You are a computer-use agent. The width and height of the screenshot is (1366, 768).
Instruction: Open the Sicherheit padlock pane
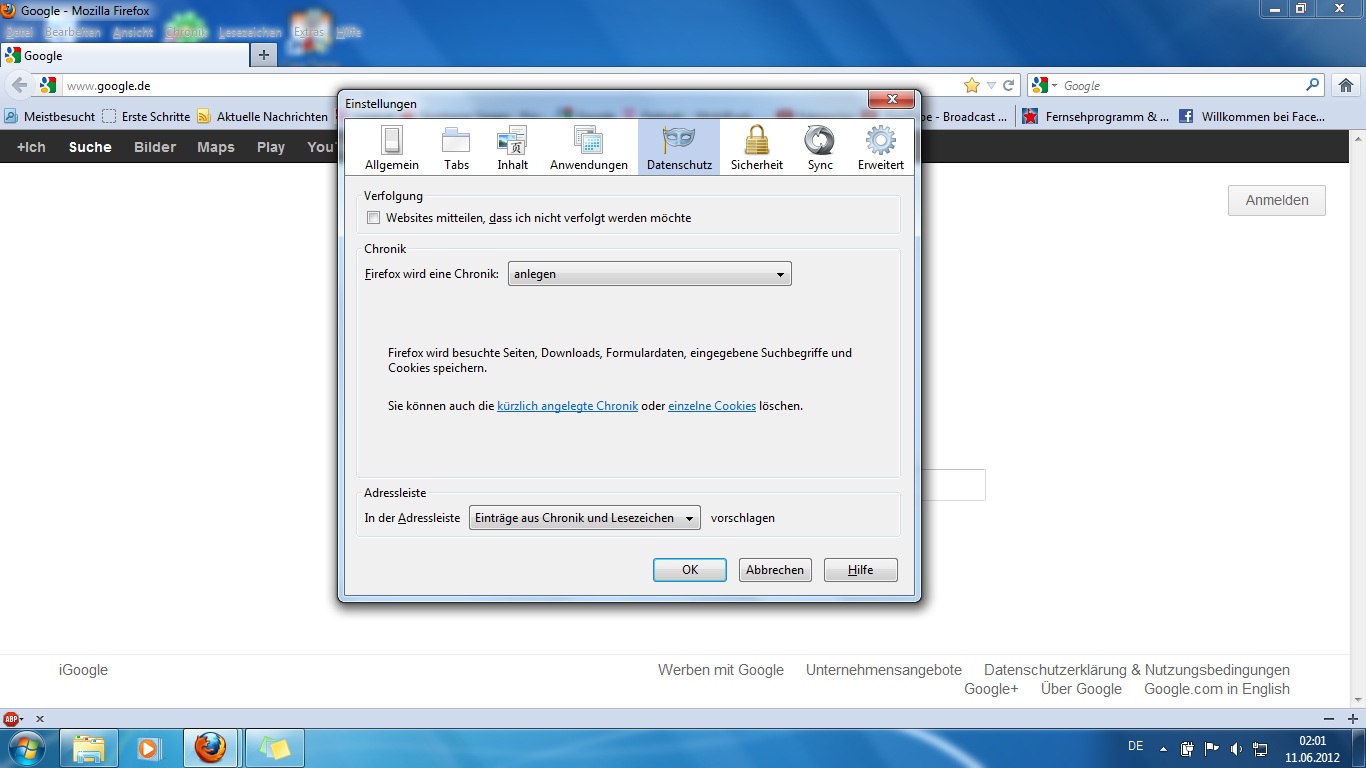(757, 148)
